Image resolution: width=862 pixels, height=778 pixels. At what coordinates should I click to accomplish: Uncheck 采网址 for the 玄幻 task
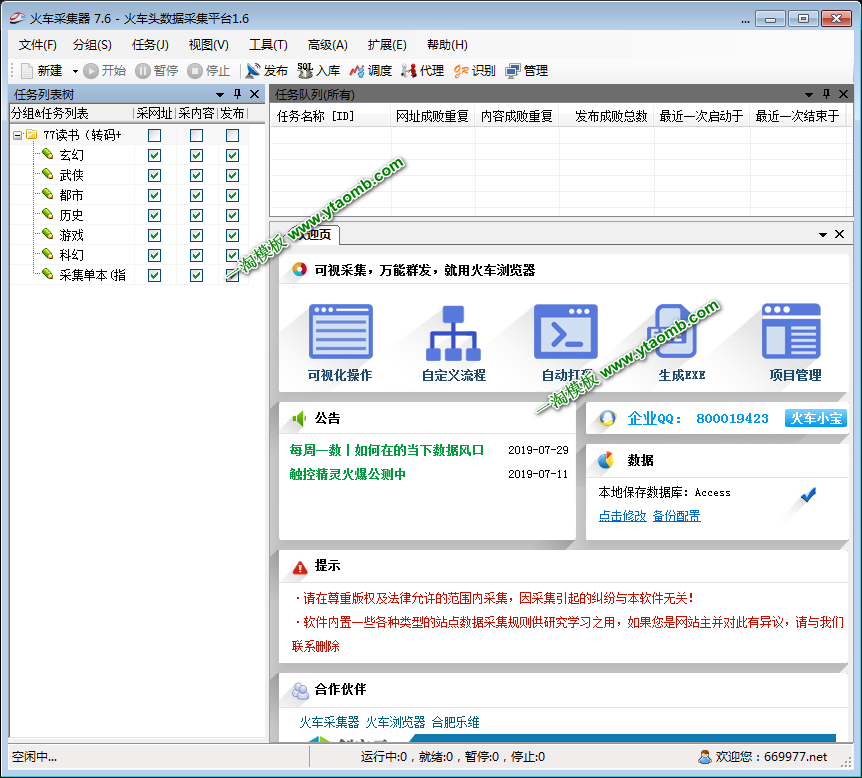click(154, 156)
